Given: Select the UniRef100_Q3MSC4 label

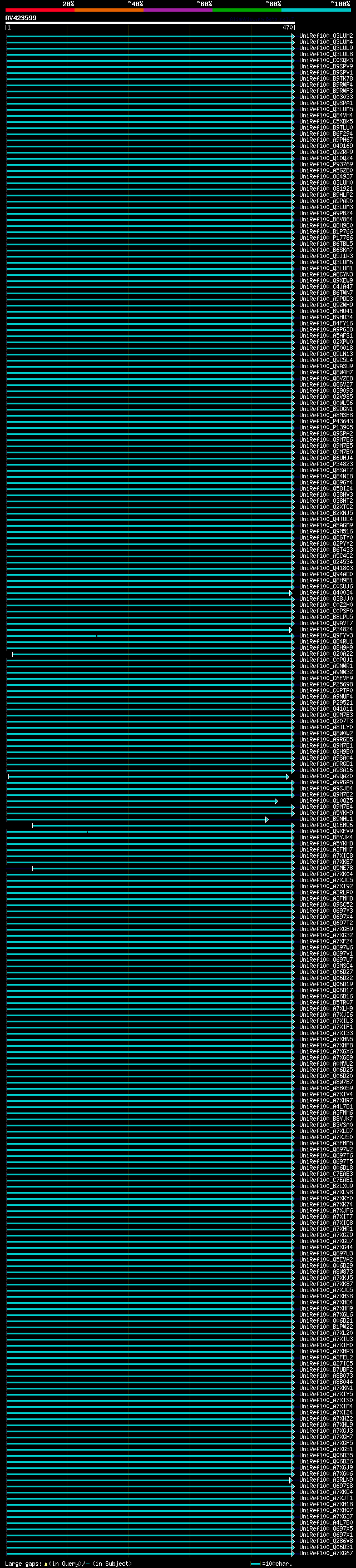Looking at the screenshot, I should [x=326, y=967].
